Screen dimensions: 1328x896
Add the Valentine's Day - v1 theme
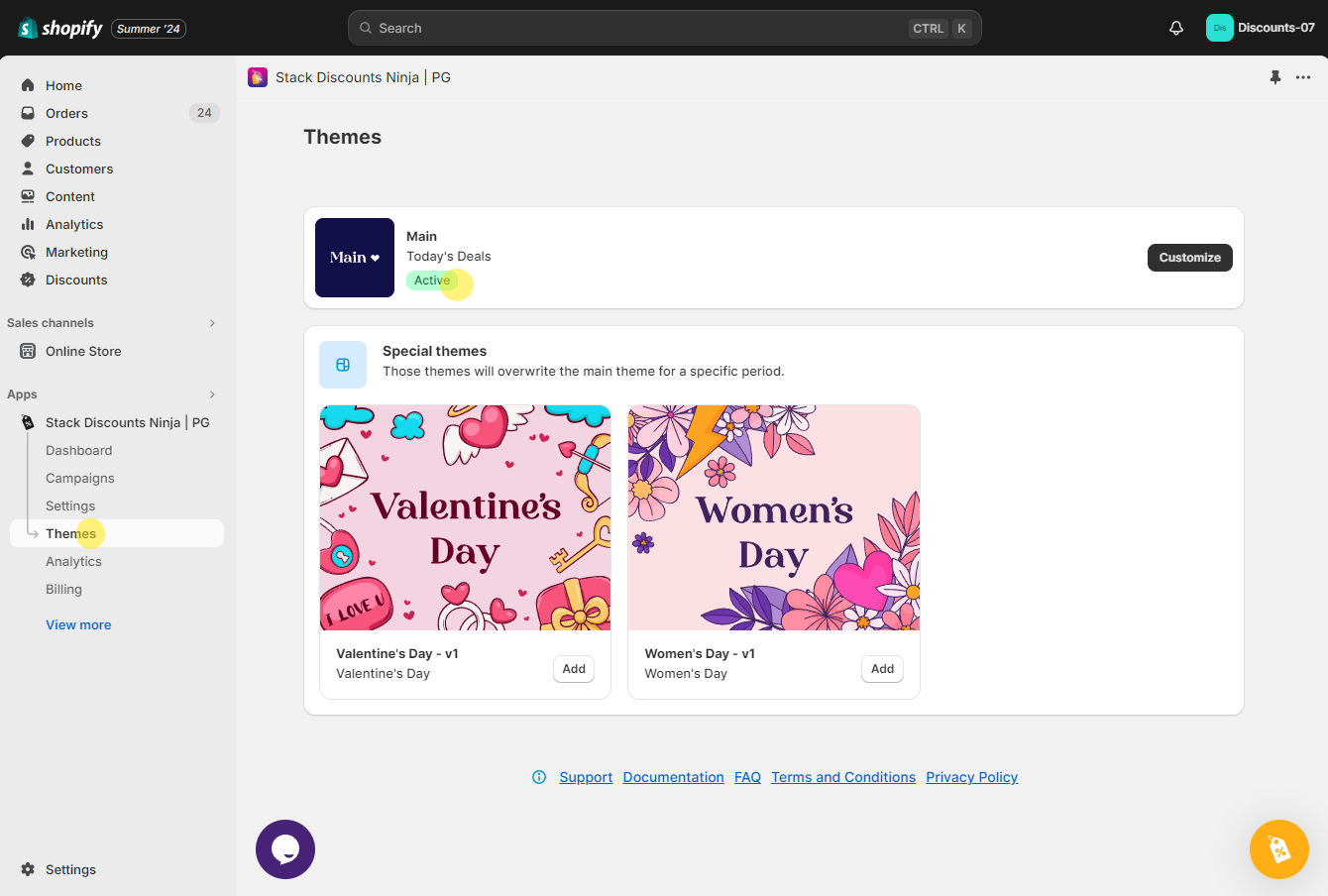pos(574,669)
